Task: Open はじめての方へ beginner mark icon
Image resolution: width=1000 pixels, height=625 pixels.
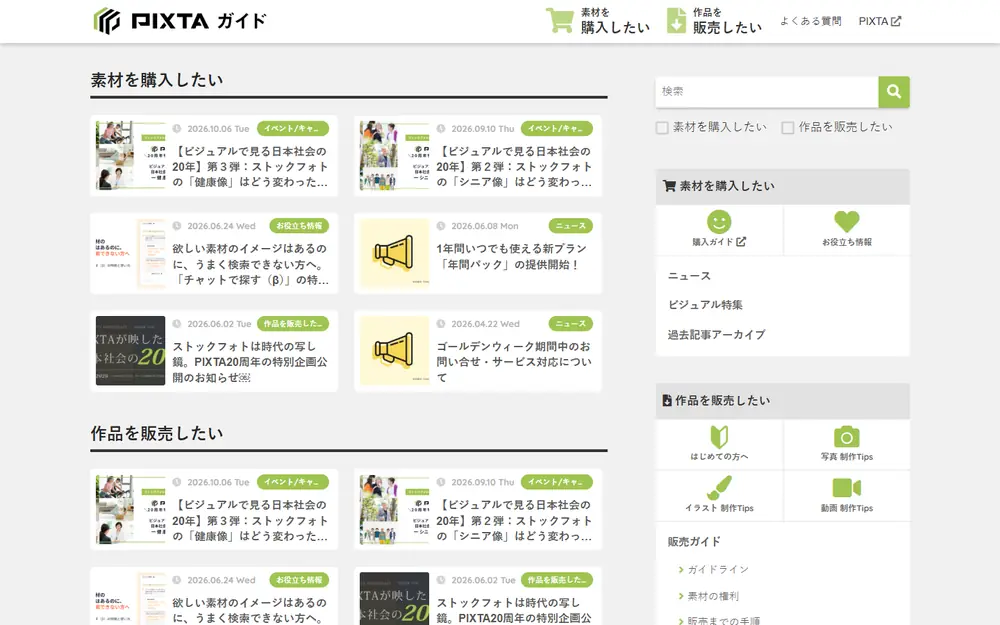Action: 719,437
